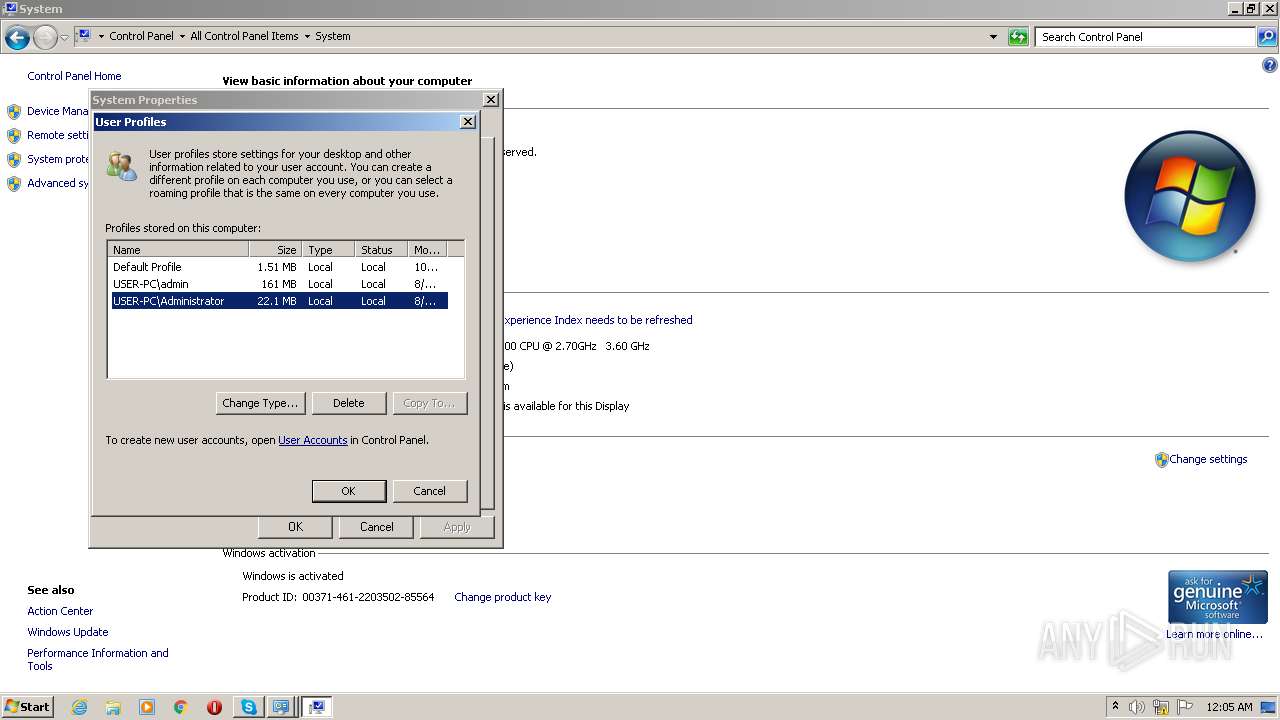Open the volume speaker tray icon
Viewport: 1280px width, 720px height.
1137,707
